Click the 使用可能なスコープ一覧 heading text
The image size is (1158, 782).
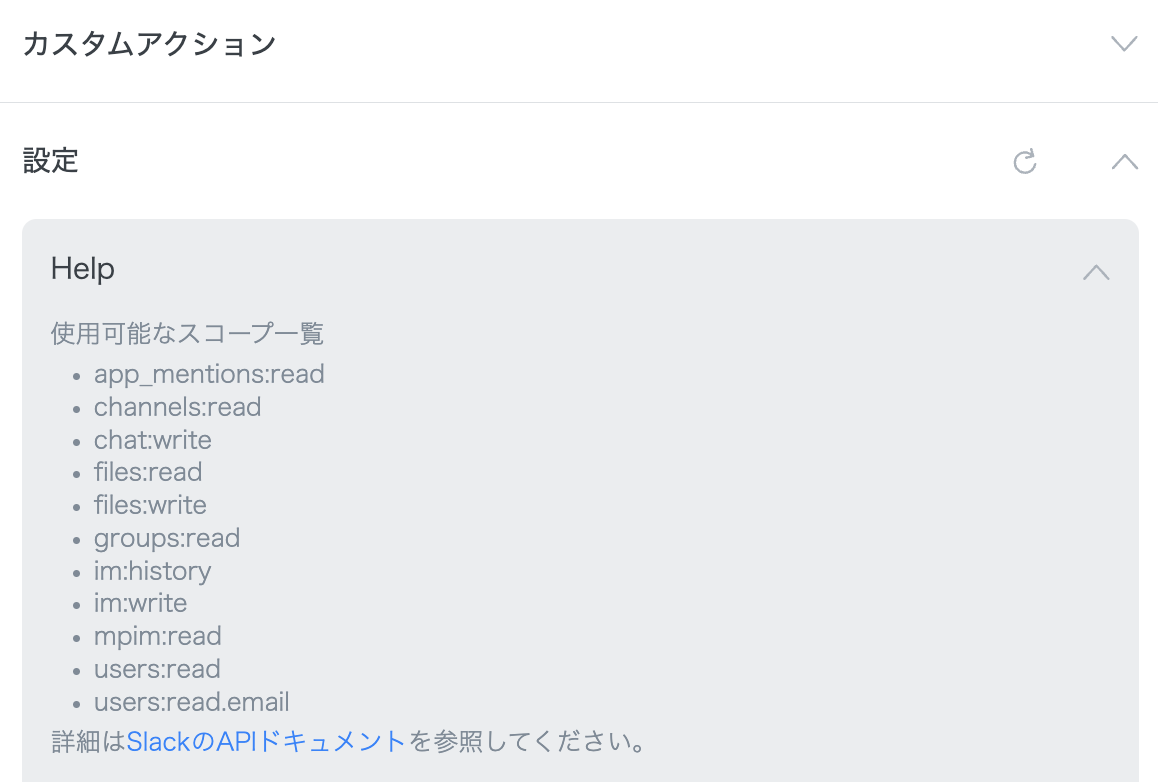pyautogui.click(x=186, y=334)
